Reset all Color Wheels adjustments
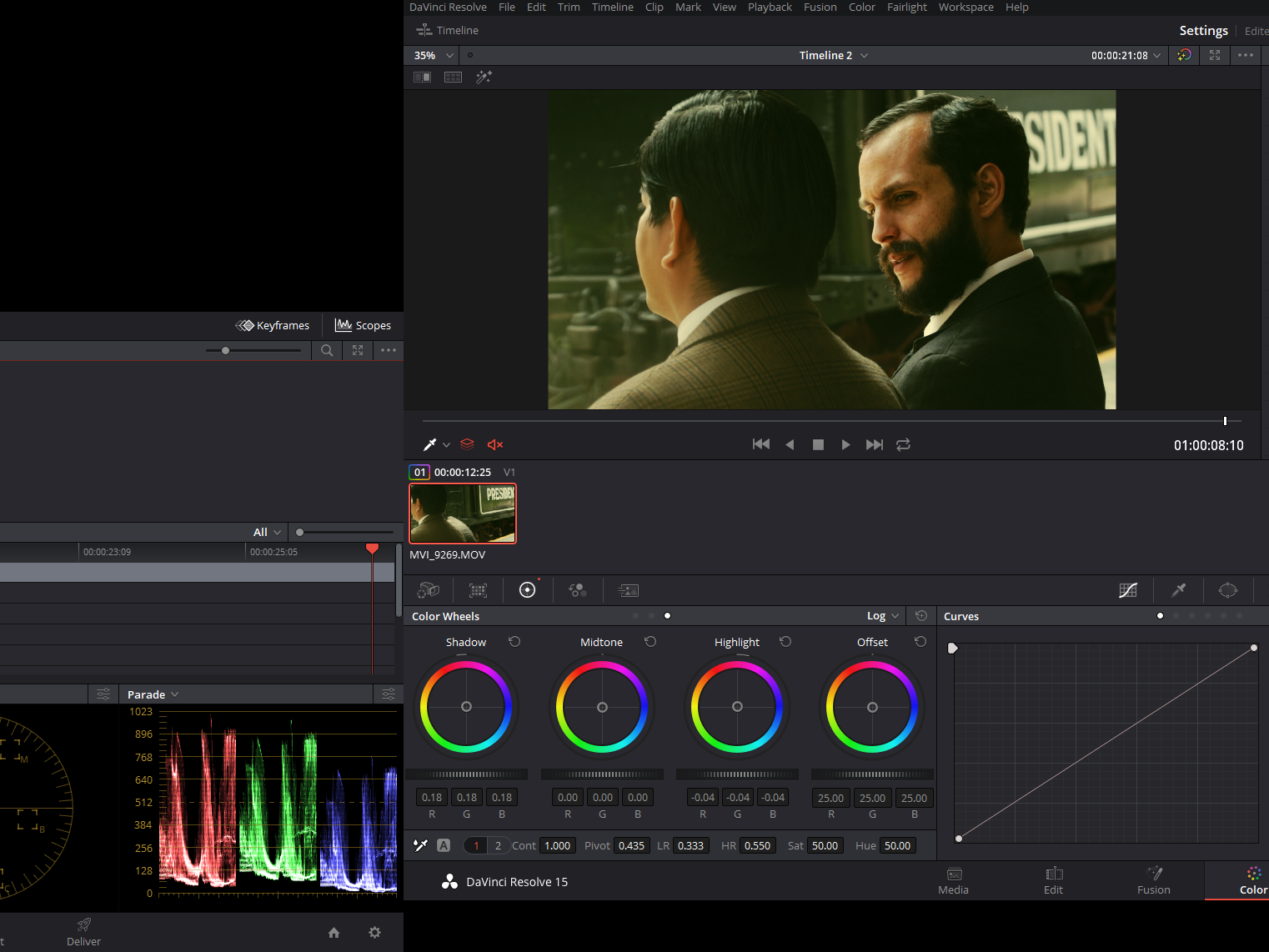Screen dimensions: 1269x952 921,616
